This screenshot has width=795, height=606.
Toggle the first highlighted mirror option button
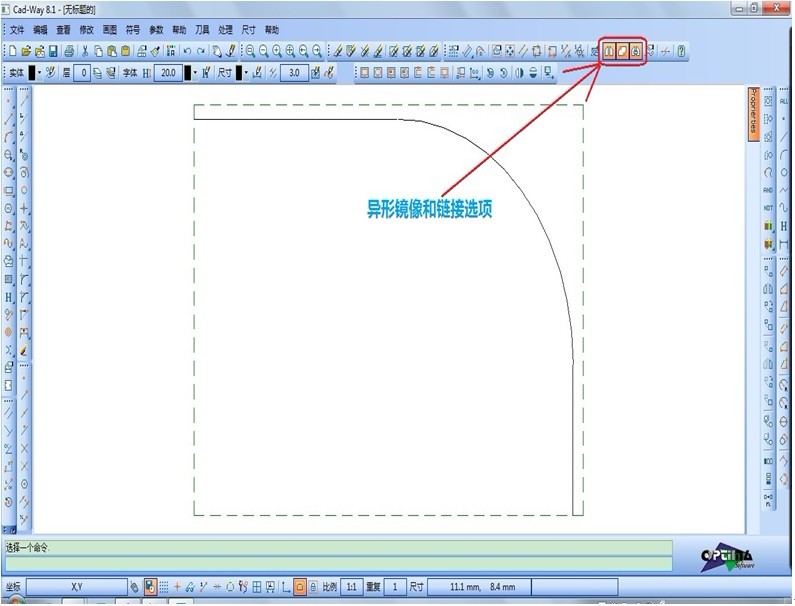609,51
